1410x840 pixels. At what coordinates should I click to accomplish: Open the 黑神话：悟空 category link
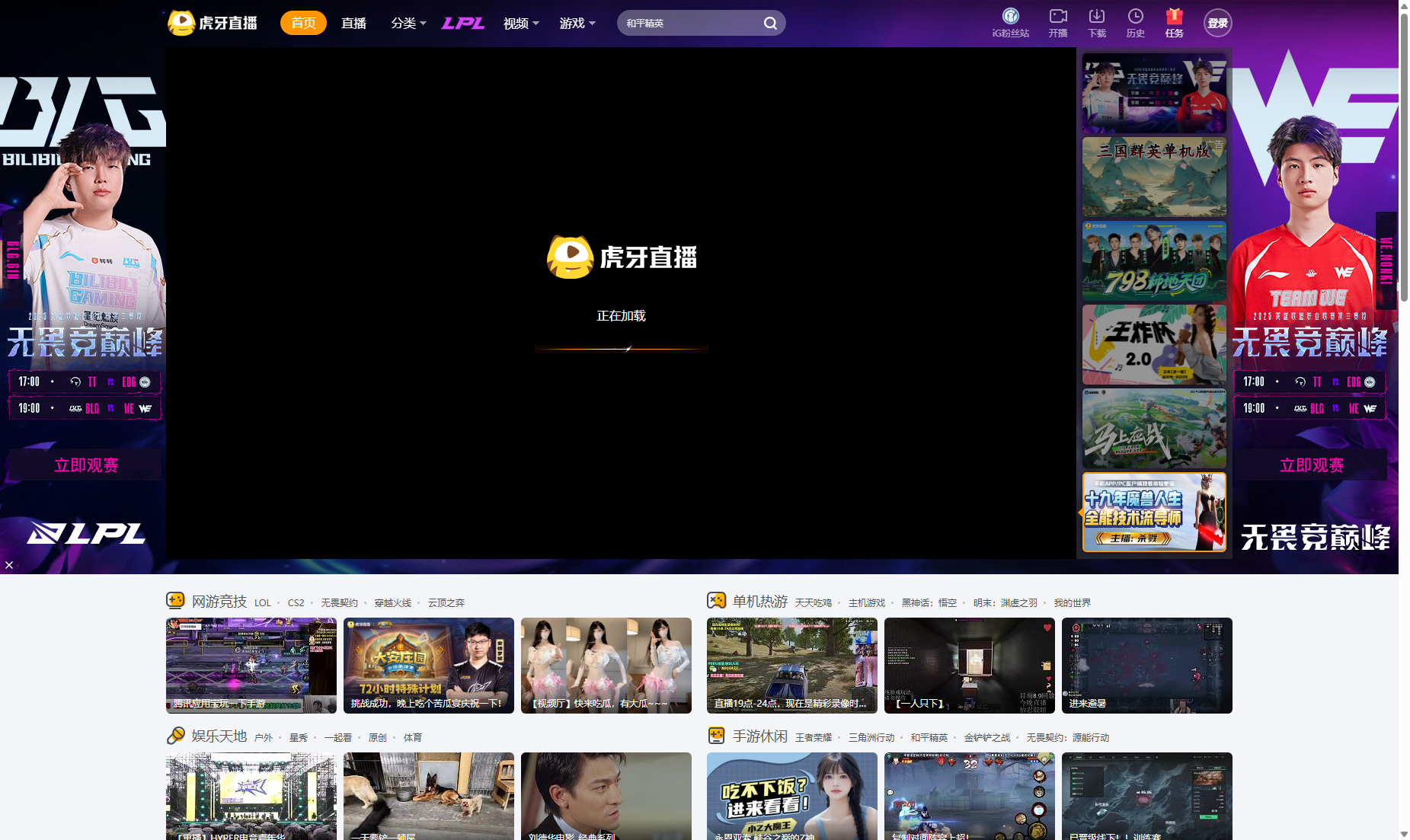[x=929, y=602]
